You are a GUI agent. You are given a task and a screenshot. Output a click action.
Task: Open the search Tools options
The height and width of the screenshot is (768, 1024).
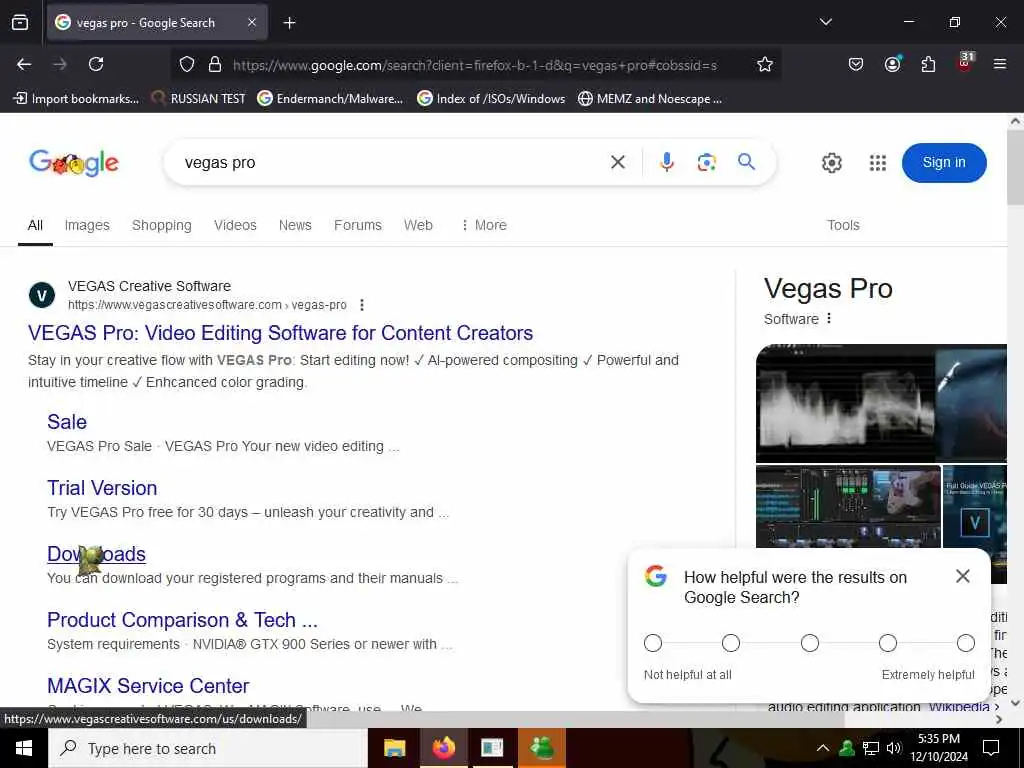[x=843, y=225]
